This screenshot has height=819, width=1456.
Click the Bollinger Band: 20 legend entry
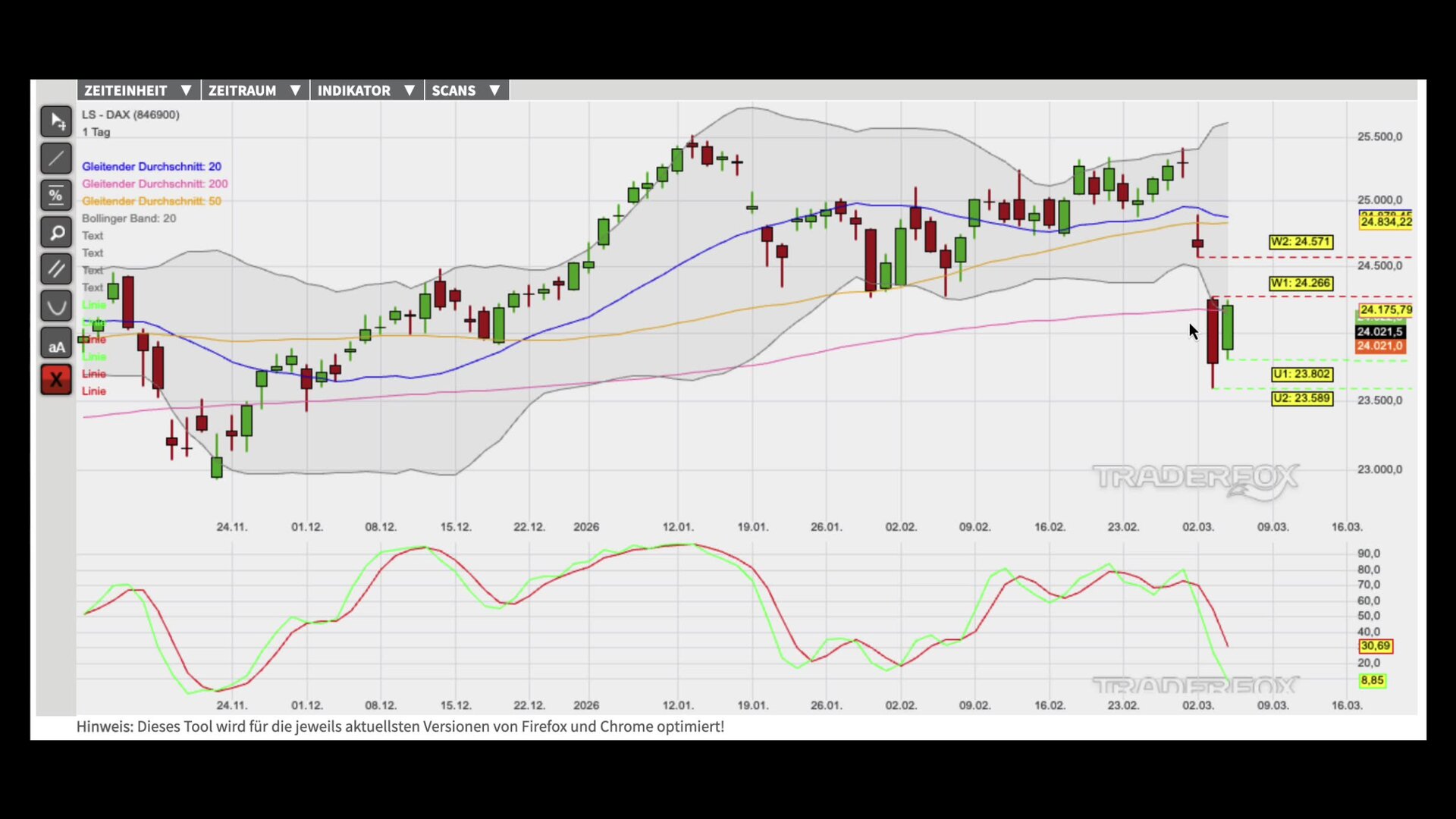(129, 218)
